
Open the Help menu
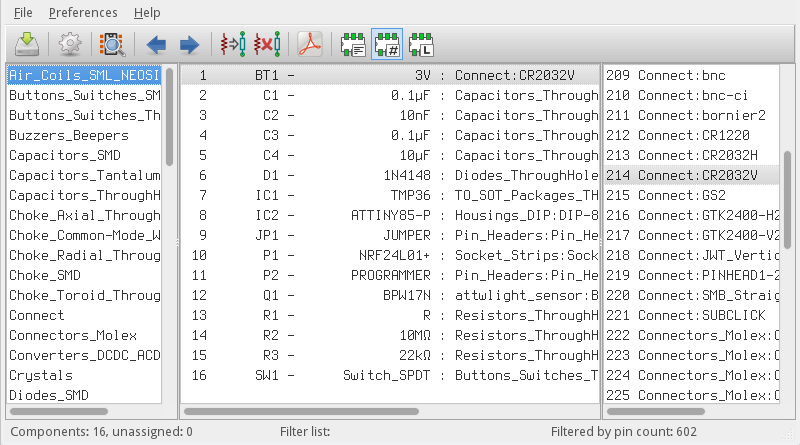click(147, 12)
